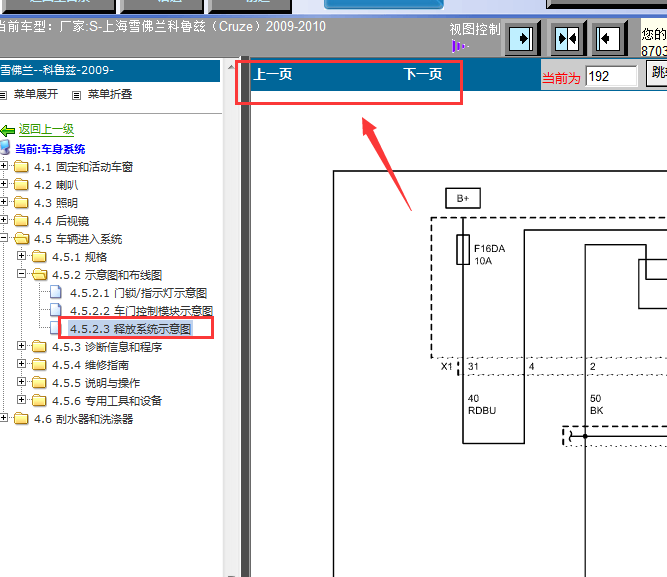Click the menu collapse list icon
This screenshot has height=577, width=667.
[x=76, y=95]
